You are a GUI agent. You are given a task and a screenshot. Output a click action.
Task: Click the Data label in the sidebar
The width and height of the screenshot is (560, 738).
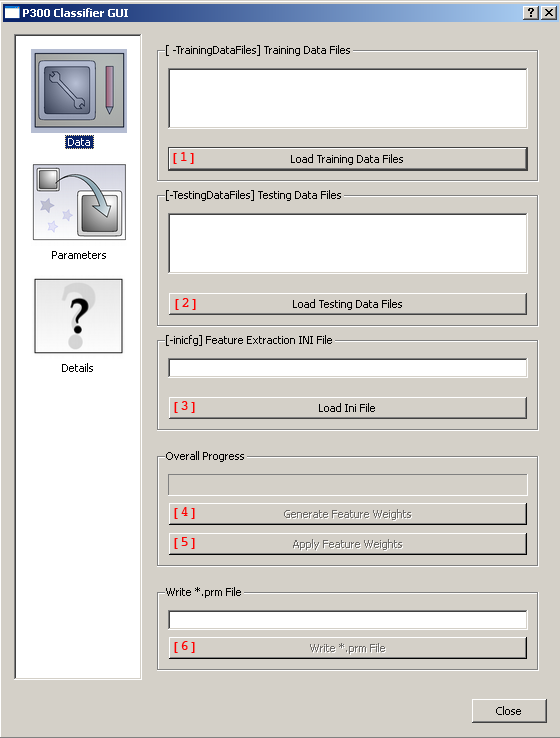pyautogui.click(x=79, y=142)
